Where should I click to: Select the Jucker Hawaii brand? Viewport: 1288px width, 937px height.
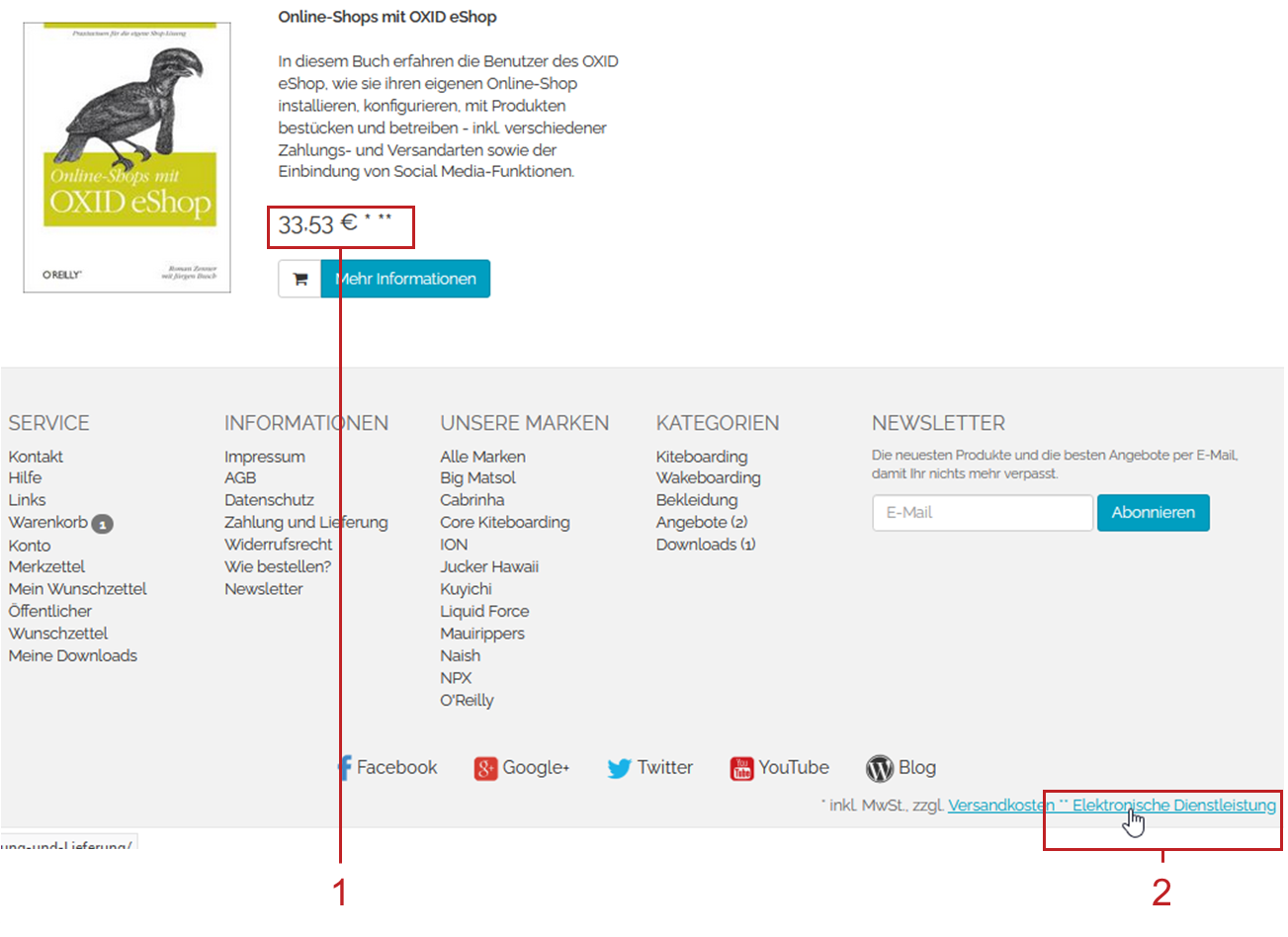coord(489,567)
